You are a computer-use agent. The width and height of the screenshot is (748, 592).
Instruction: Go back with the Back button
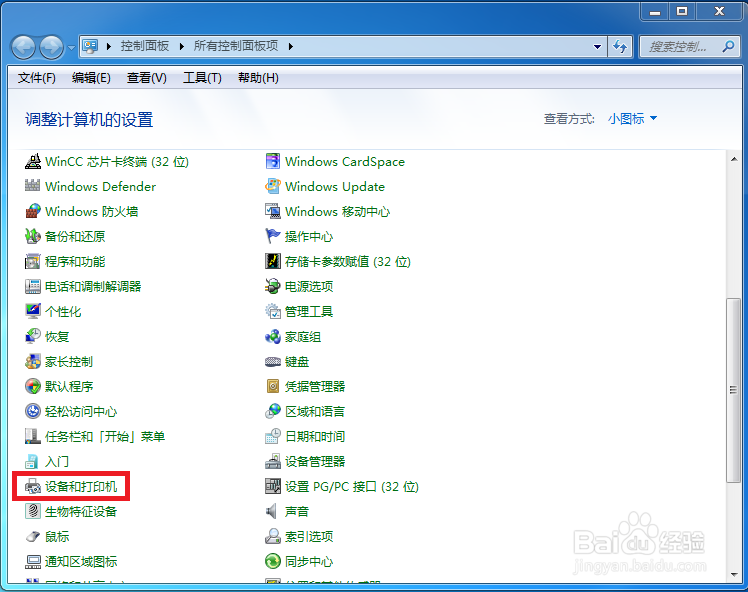pos(23,47)
